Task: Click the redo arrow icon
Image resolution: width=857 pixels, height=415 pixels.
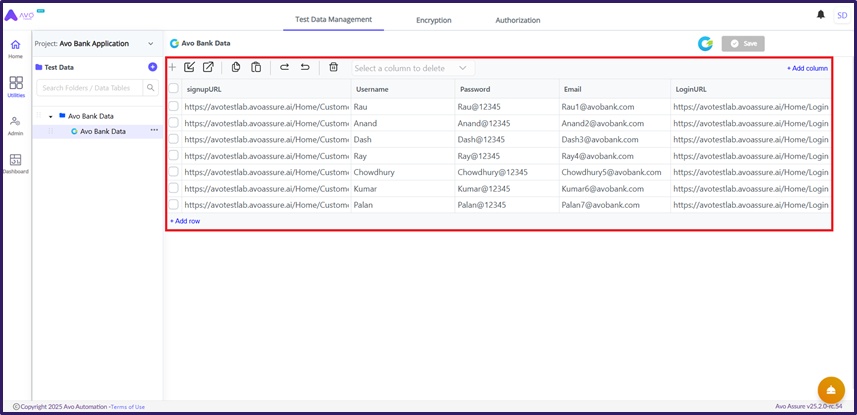Action: point(285,68)
